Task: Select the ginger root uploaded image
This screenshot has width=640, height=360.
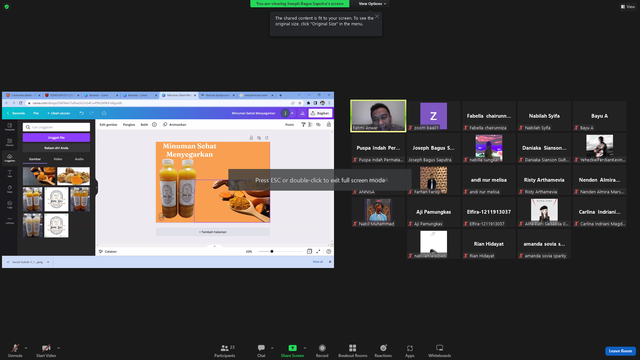Action: coord(73,176)
